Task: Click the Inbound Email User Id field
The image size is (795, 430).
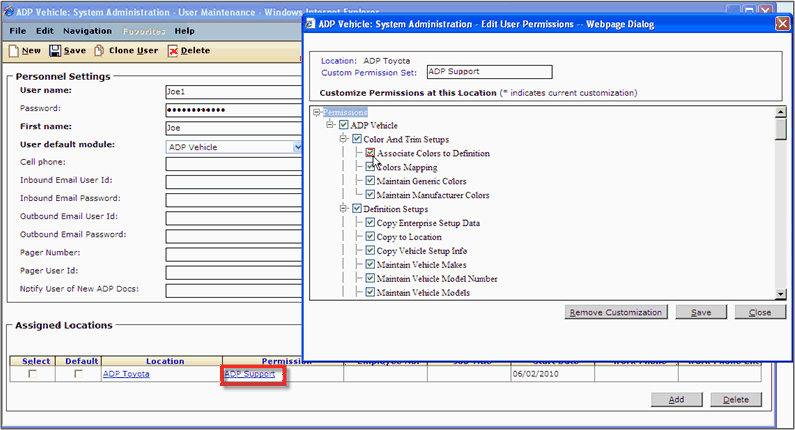Action: [x=234, y=182]
